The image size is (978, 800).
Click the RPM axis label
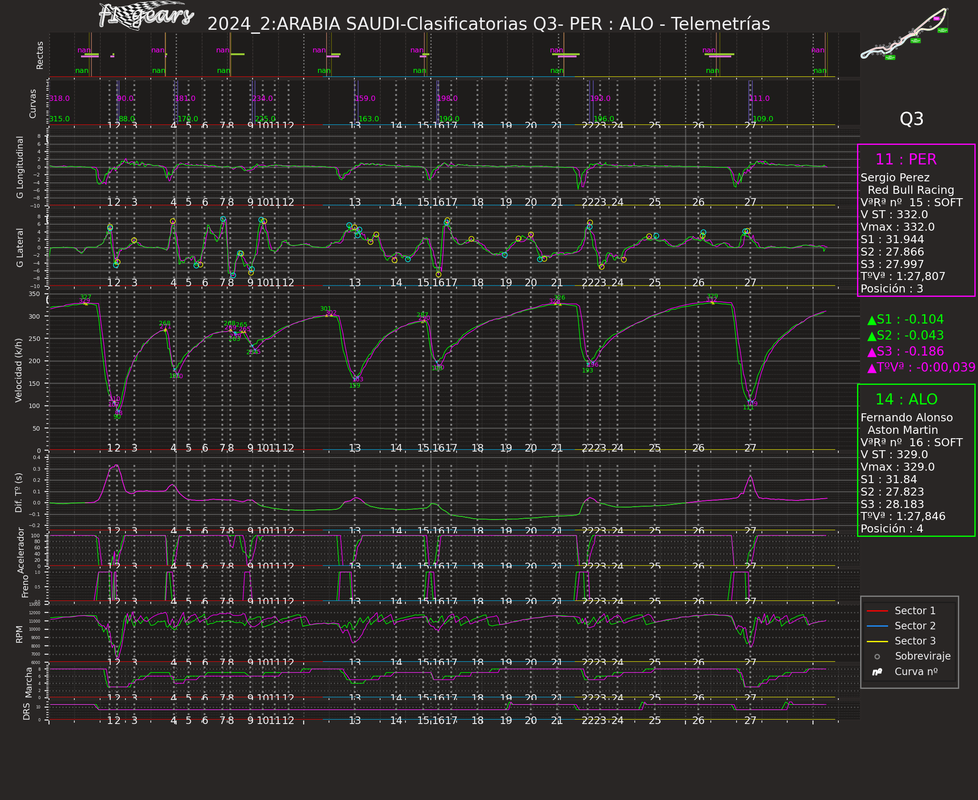[x=19, y=635]
